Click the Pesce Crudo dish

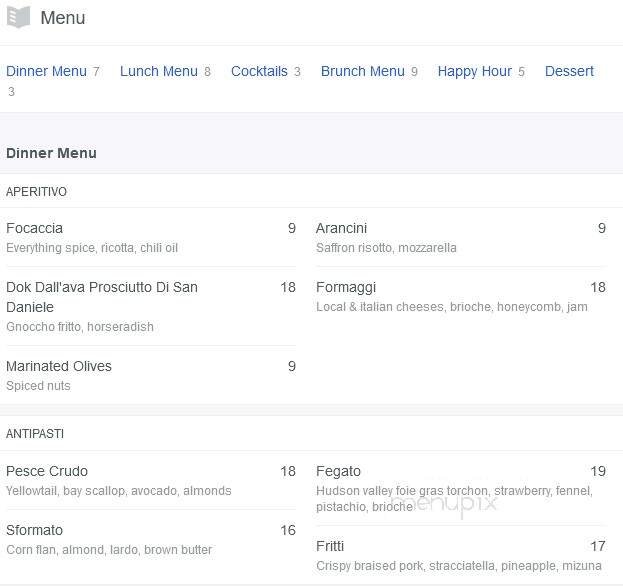click(x=47, y=471)
